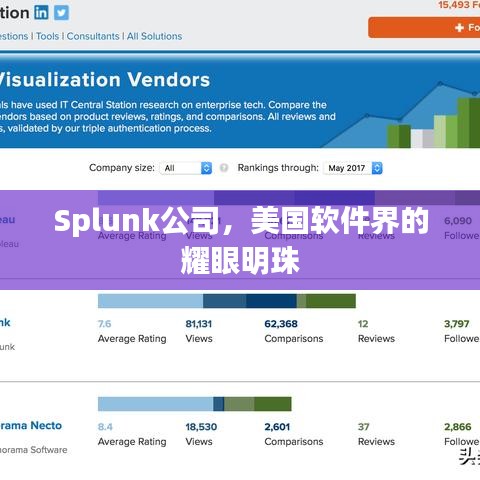Open the Rankings through May 2017 dropdown
The height and width of the screenshot is (480, 480).
tap(353, 168)
